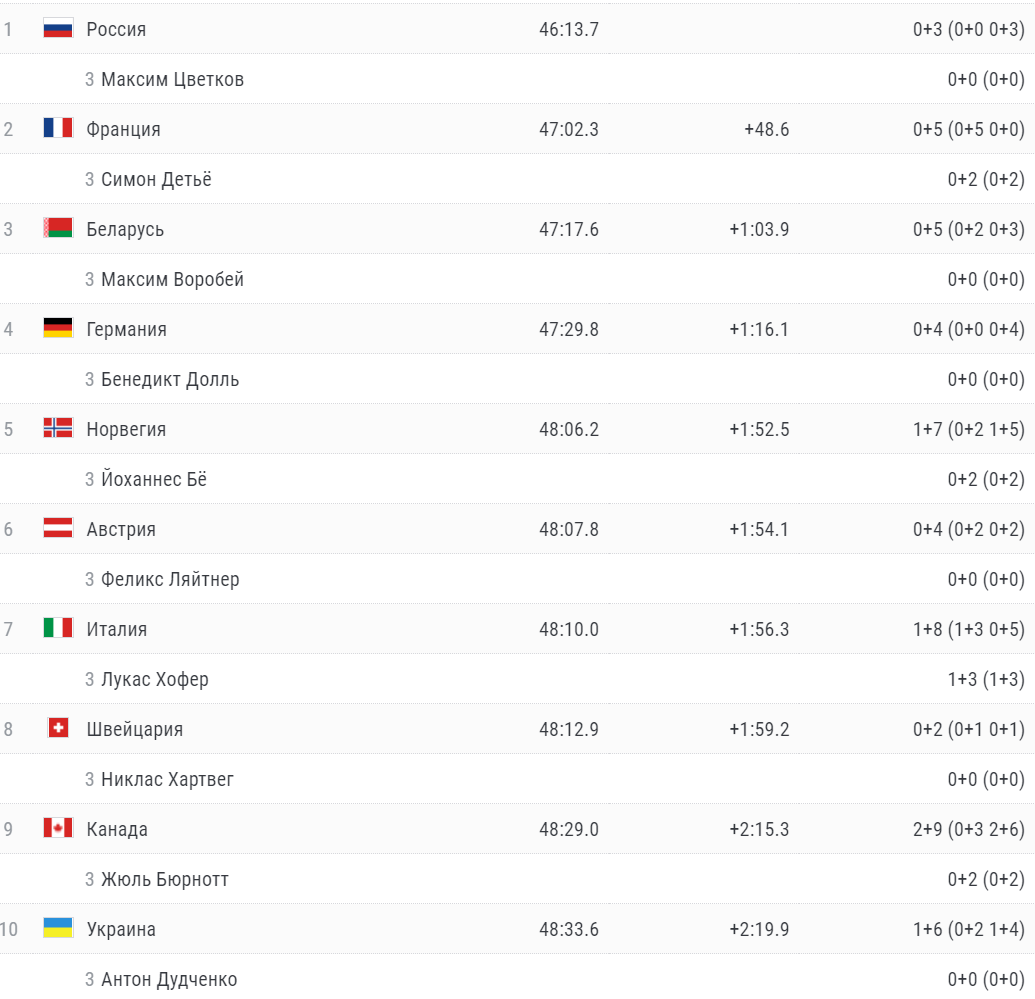Click Лукас Хофер athlete name
Screen dimensions: 1035x999
(155, 679)
